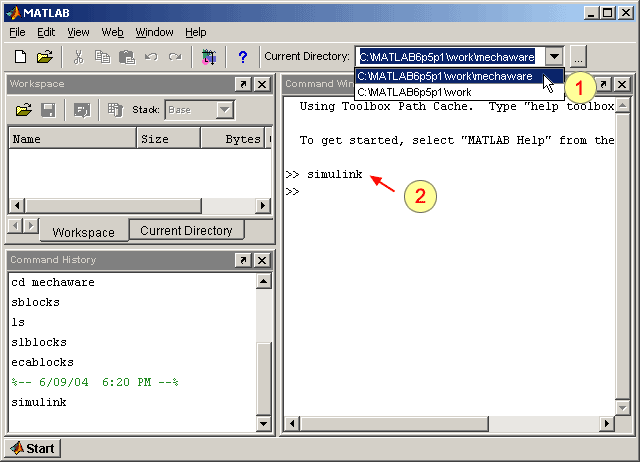
Task: Click the Workspace horizontal scrollbar thumb
Action: 113,206
